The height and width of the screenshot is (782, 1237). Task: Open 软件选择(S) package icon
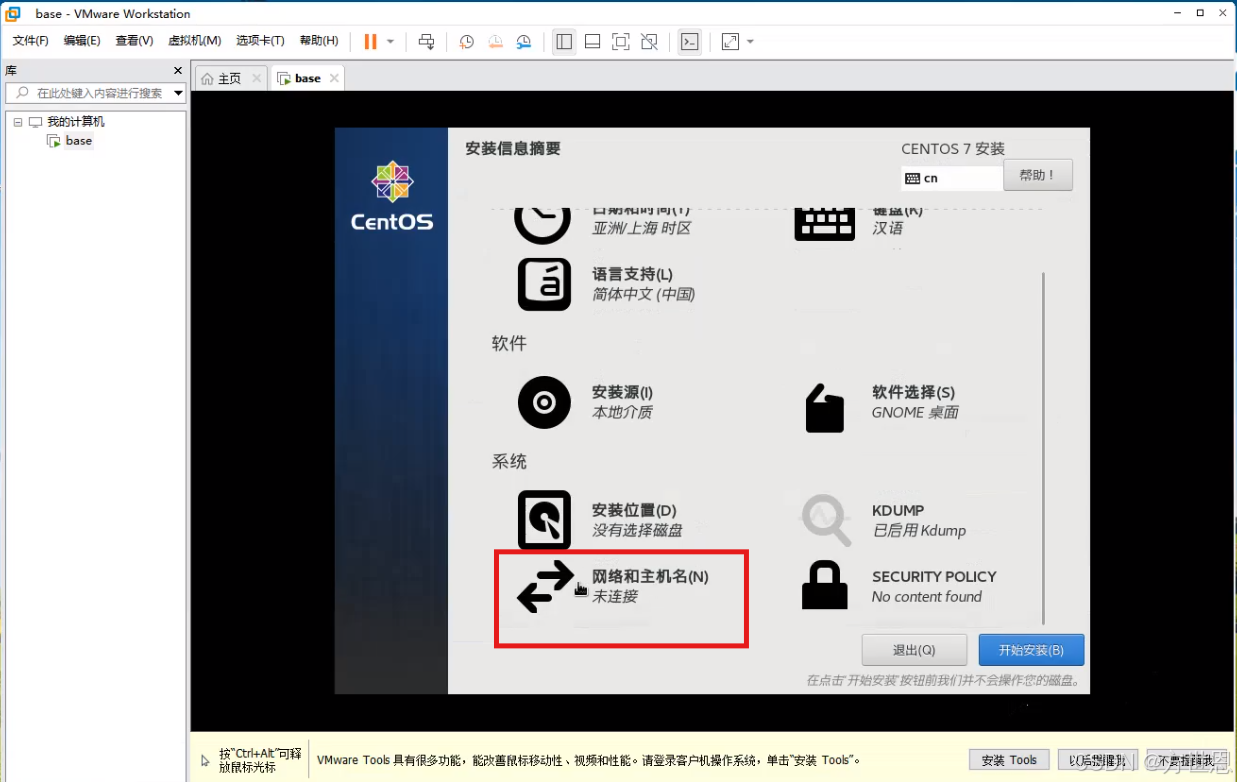824,408
